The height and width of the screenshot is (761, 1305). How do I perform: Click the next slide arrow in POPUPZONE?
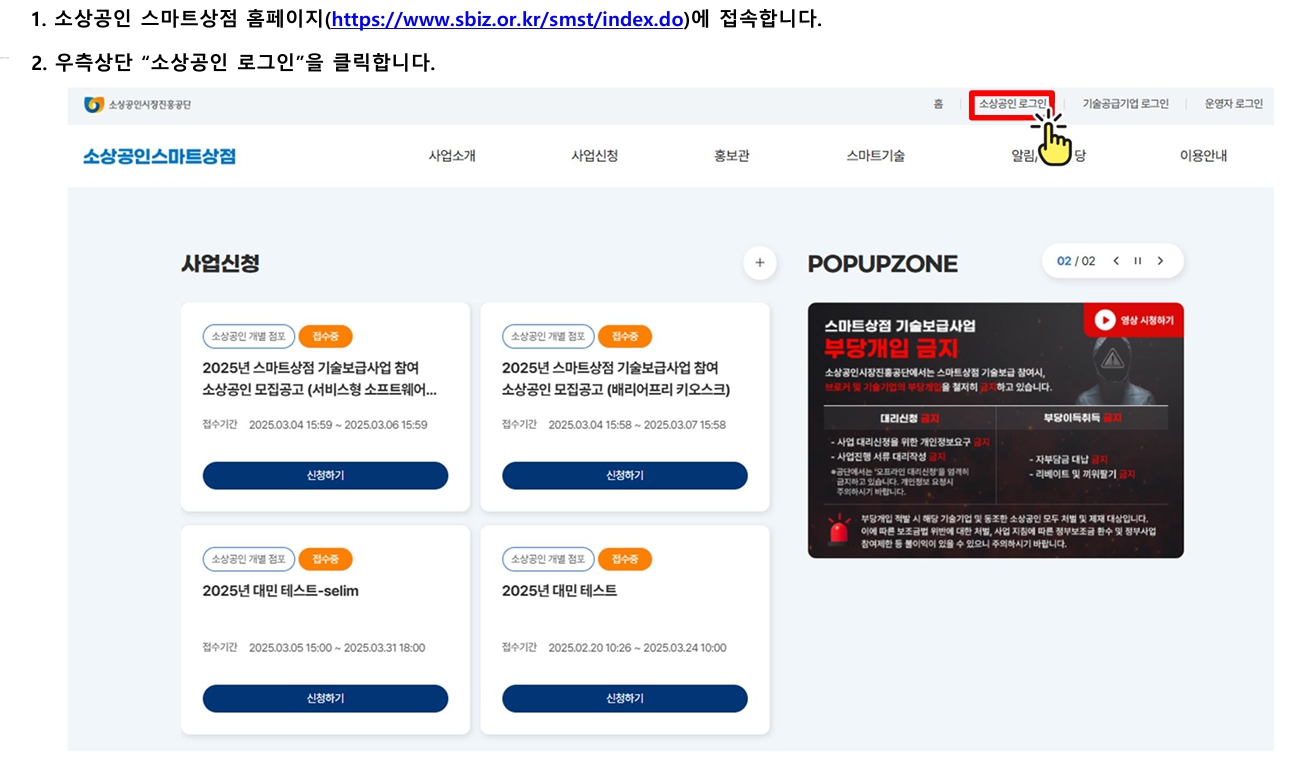[x=1160, y=260]
